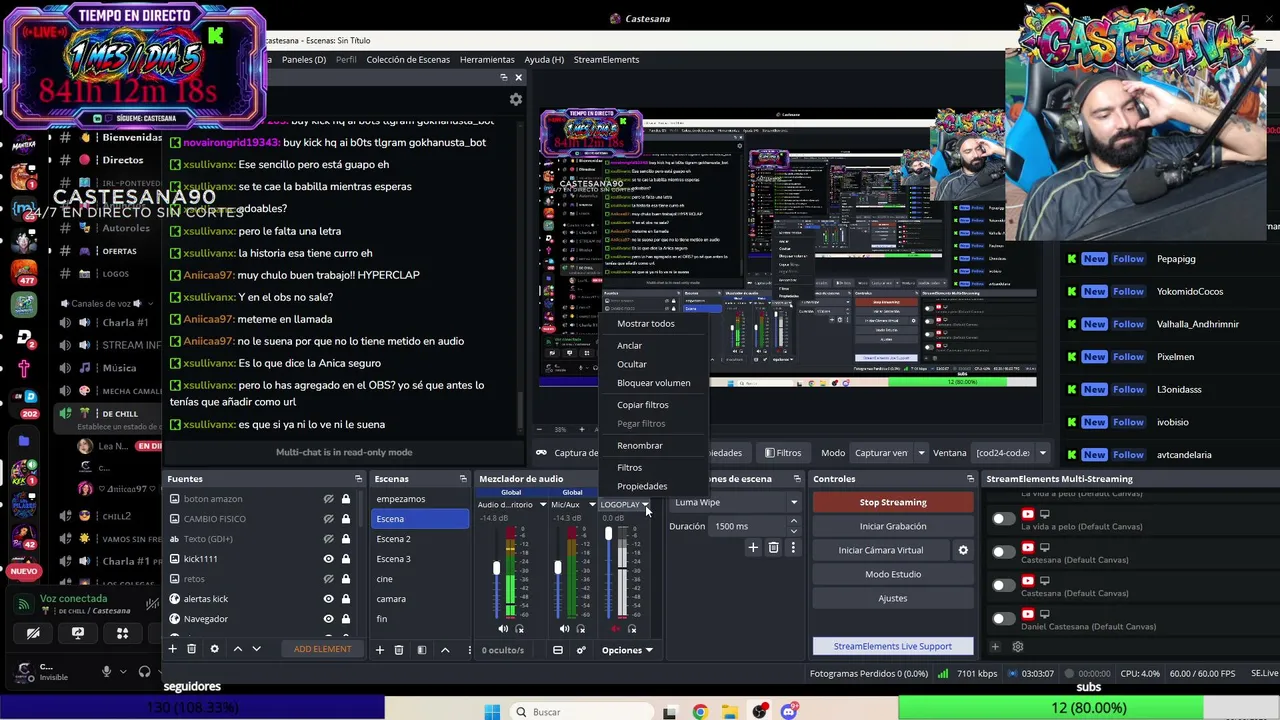The height and width of the screenshot is (720, 1280).
Task: Click the ADD ELEMENT button
Action: click(x=322, y=650)
